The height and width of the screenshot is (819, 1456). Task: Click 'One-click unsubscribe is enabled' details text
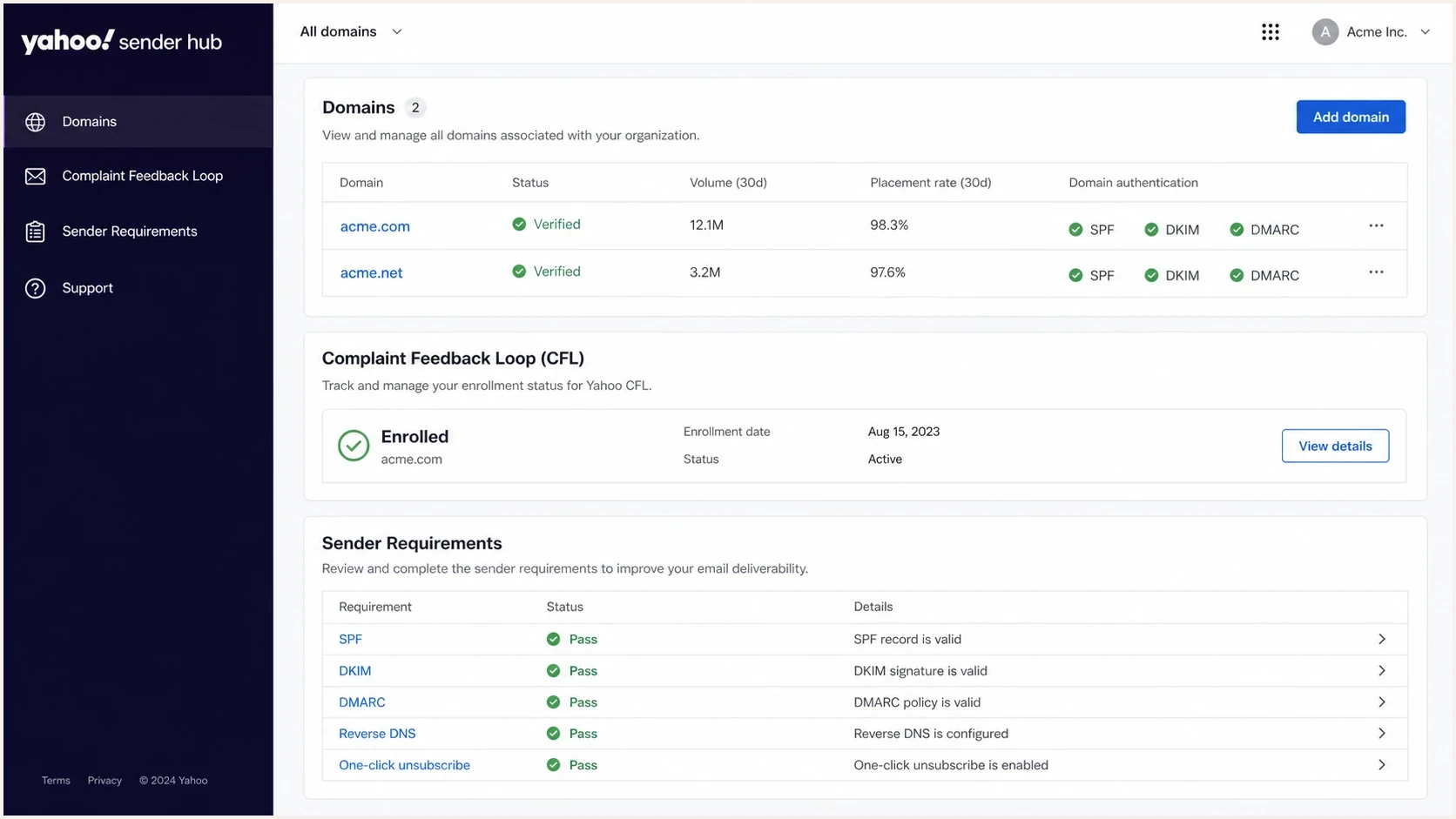(x=951, y=765)
